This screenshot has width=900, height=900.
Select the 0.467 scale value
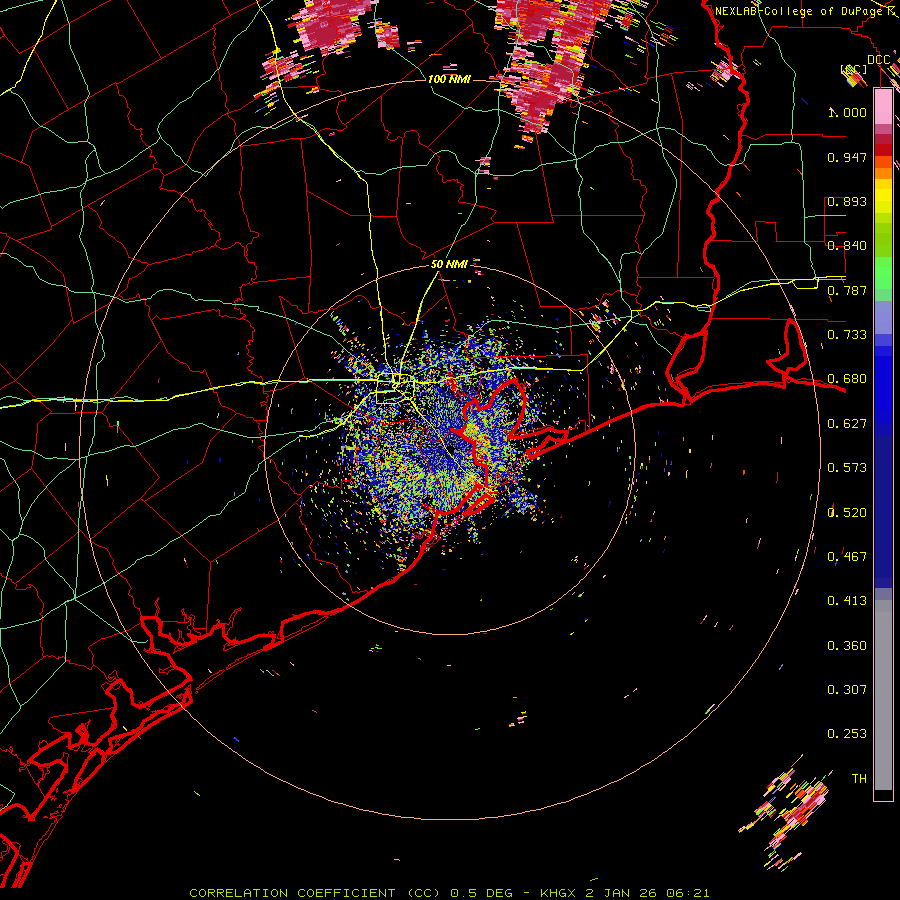click(847, 557)
